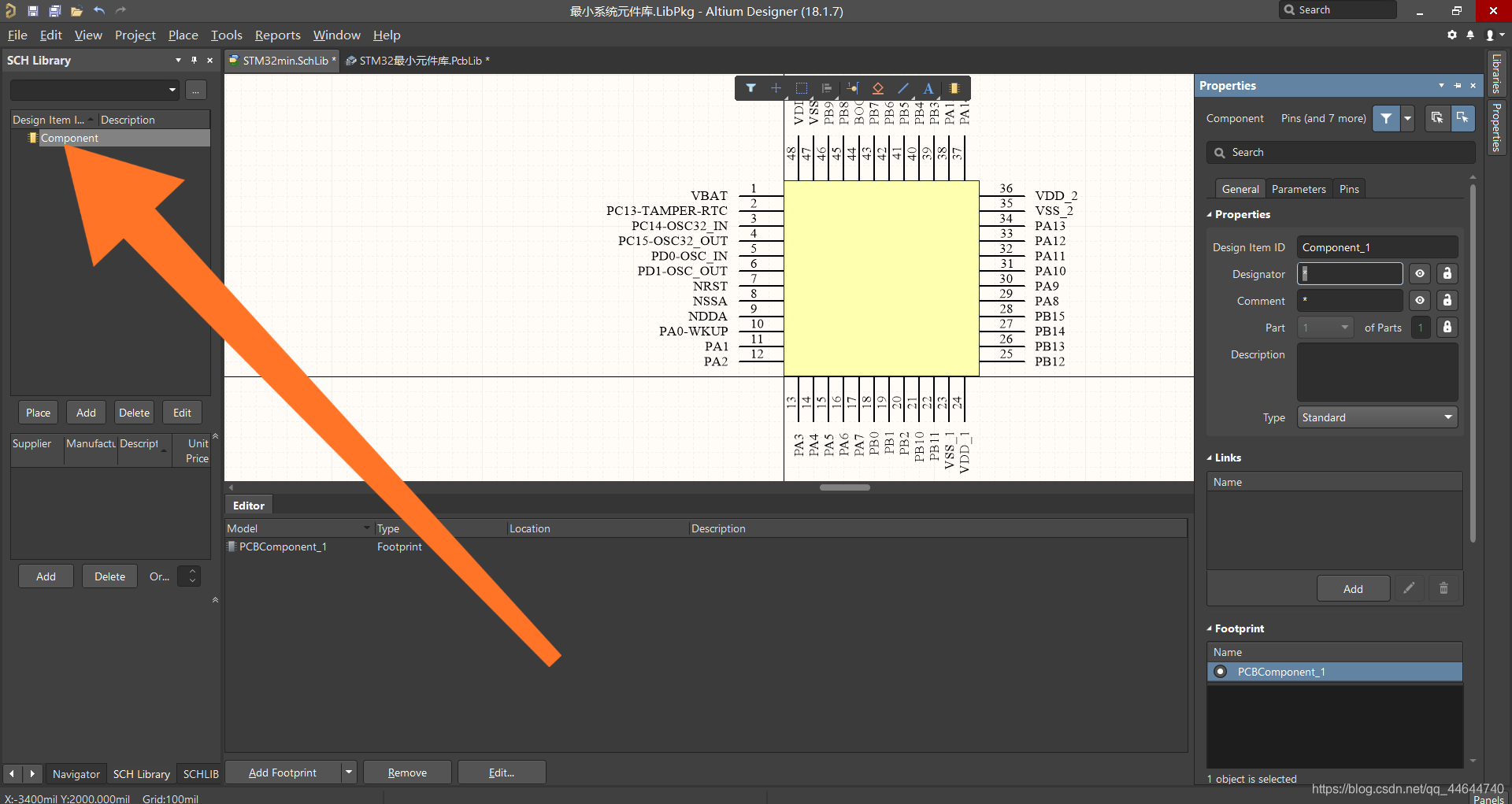Open the Part number dropdown
This screenshot has width=1512, height=804.
tap(1325, 328)
